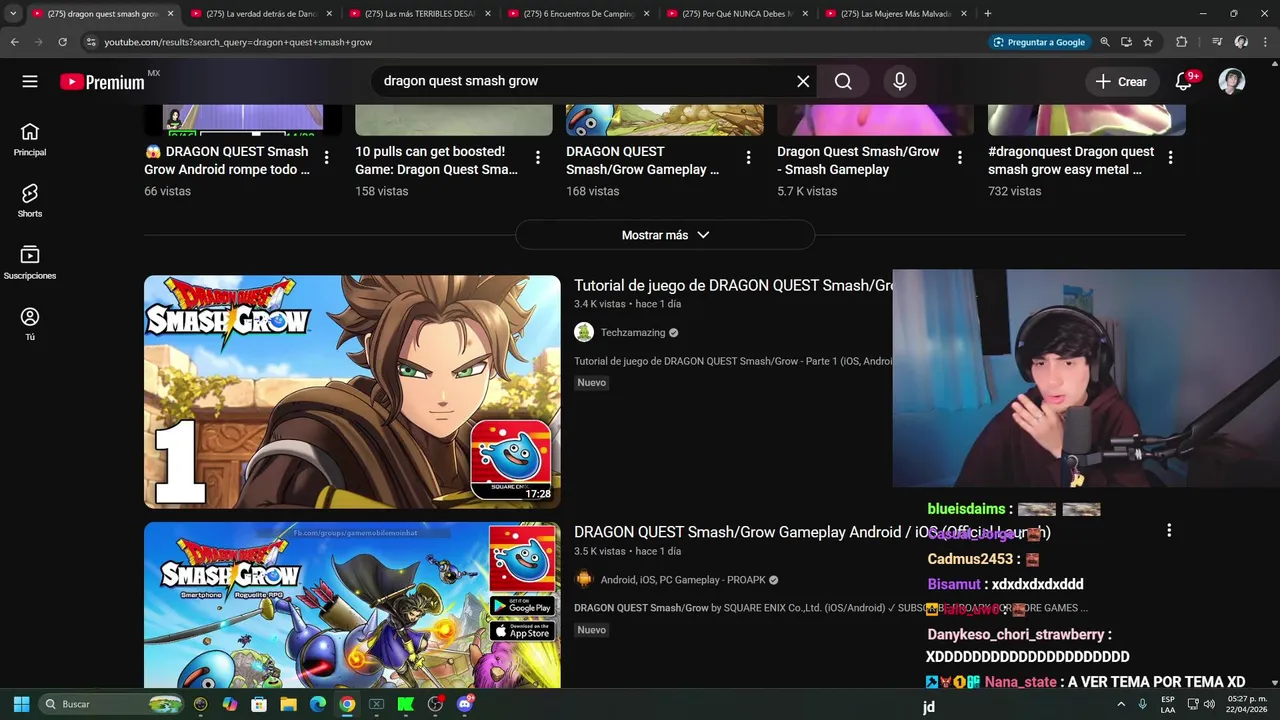This screenshot has height=720, width=1280.
Task: Open File Explorer from taskbar
Action: click(288, 704)
